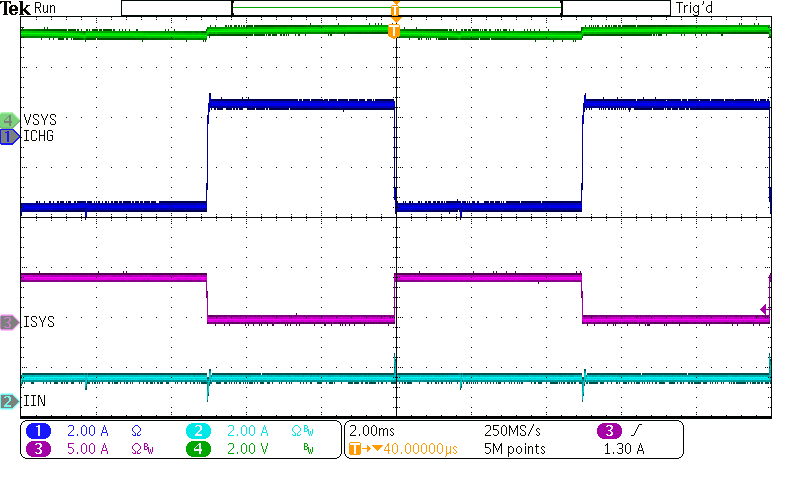Image resolution: width=800 pixels, height=480 pixels.
Task: Click the Tek logo
Action: point(16,8)
